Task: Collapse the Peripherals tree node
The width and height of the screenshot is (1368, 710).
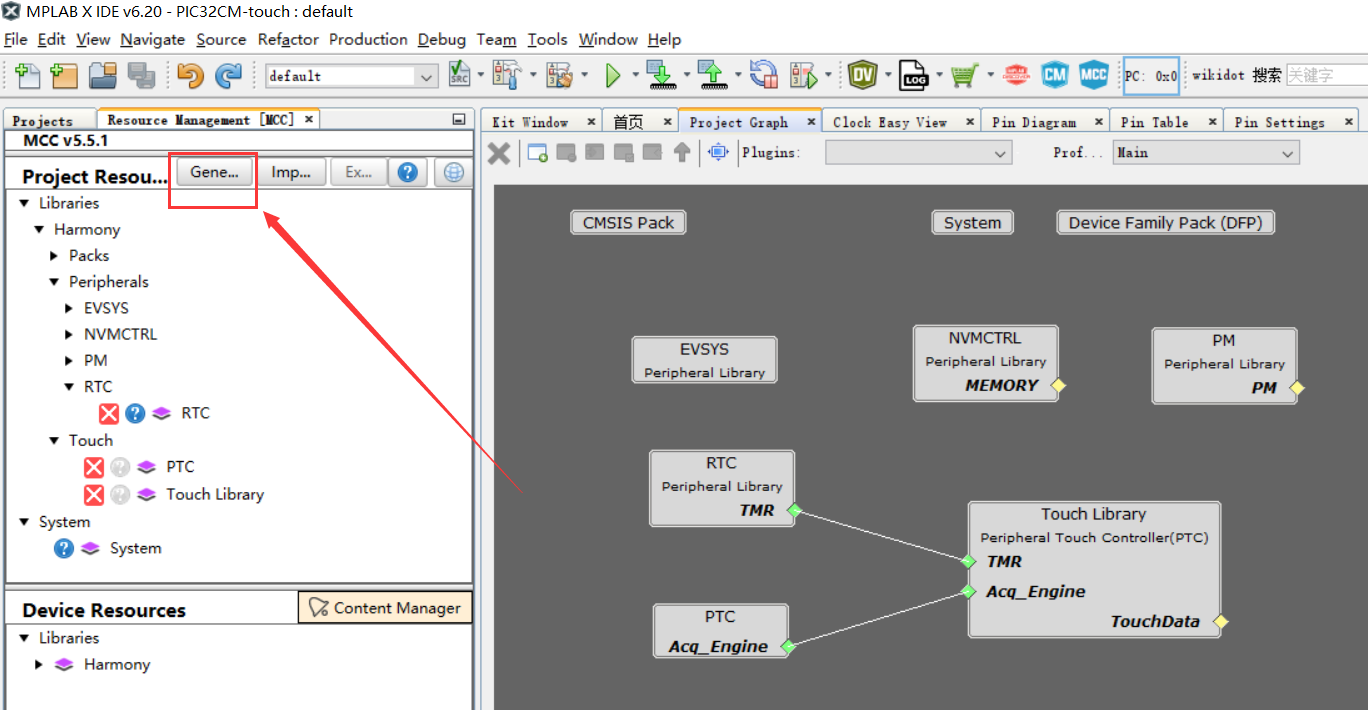Action: [55, 282]
